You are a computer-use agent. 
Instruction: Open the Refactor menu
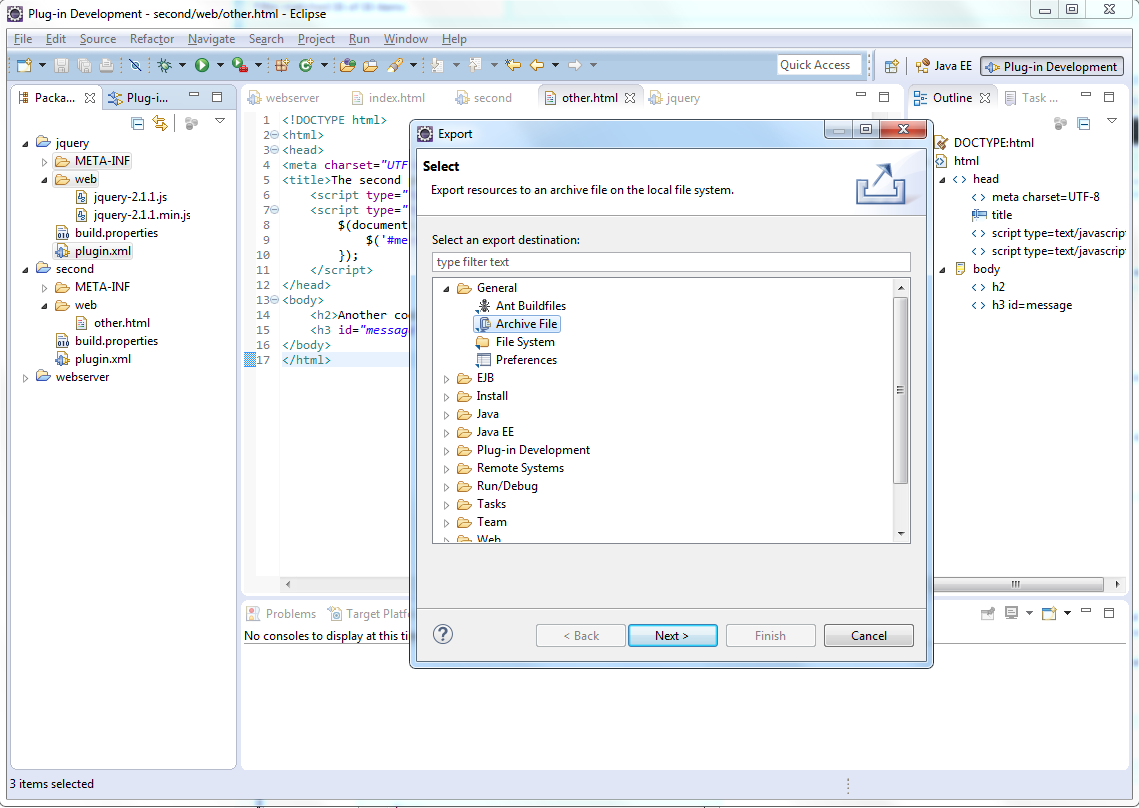[x=152, y=39]
